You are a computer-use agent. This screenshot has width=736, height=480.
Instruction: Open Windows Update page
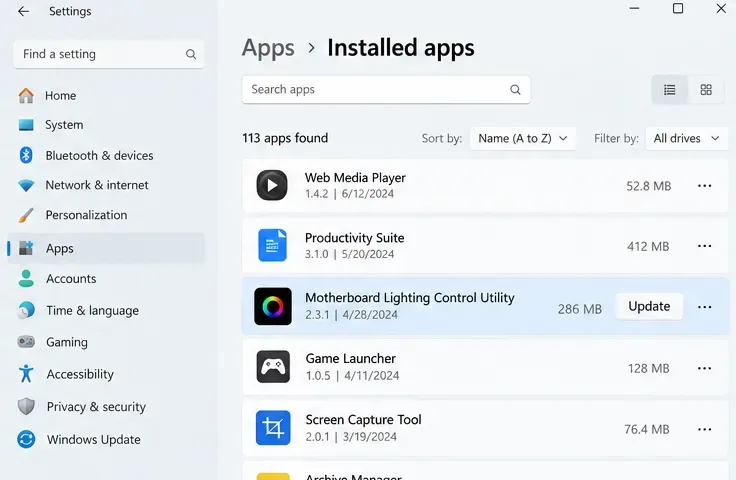[x=107, y=439]
